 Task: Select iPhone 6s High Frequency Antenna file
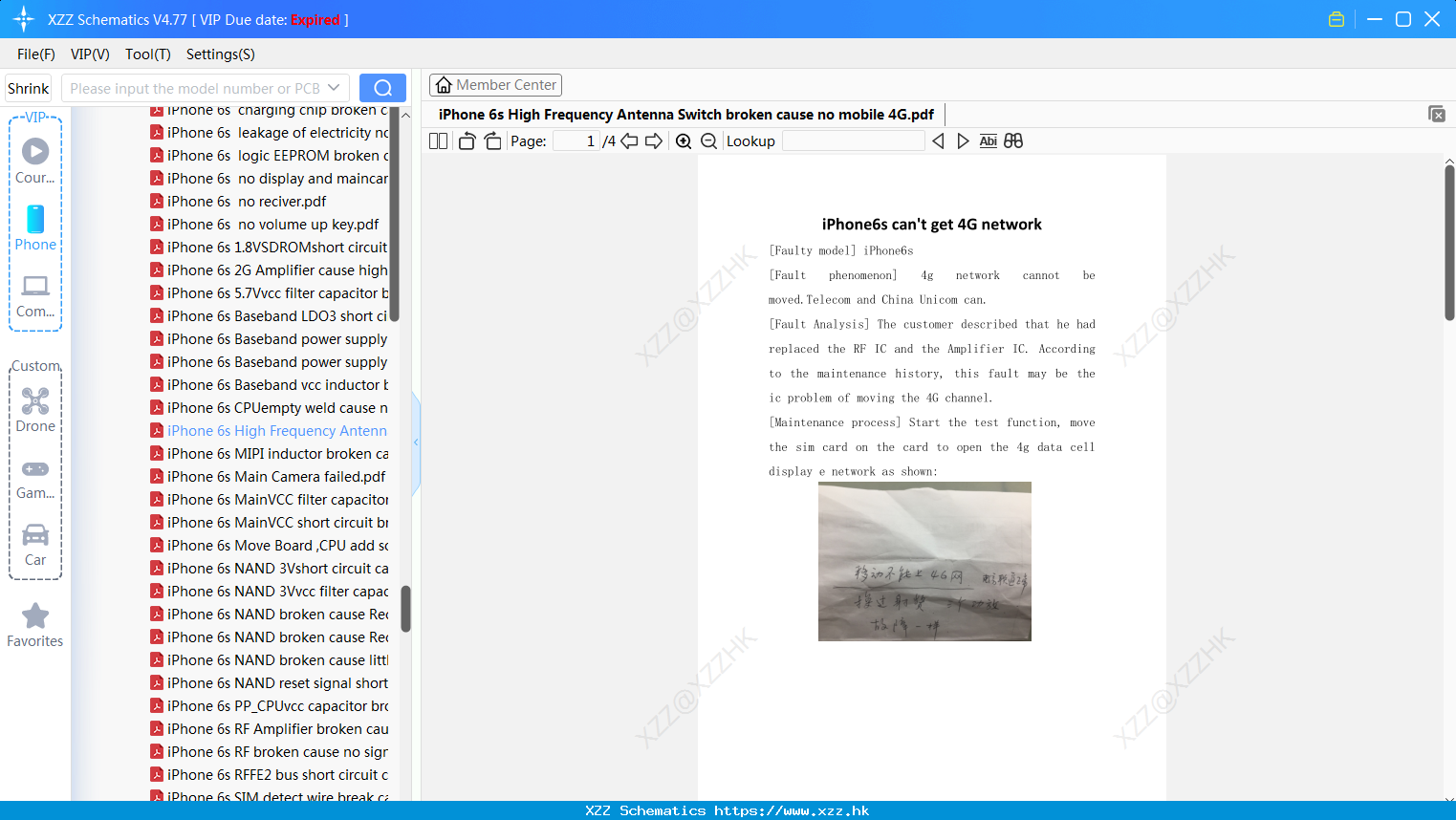pyautogui.click(x=269, y=431)
